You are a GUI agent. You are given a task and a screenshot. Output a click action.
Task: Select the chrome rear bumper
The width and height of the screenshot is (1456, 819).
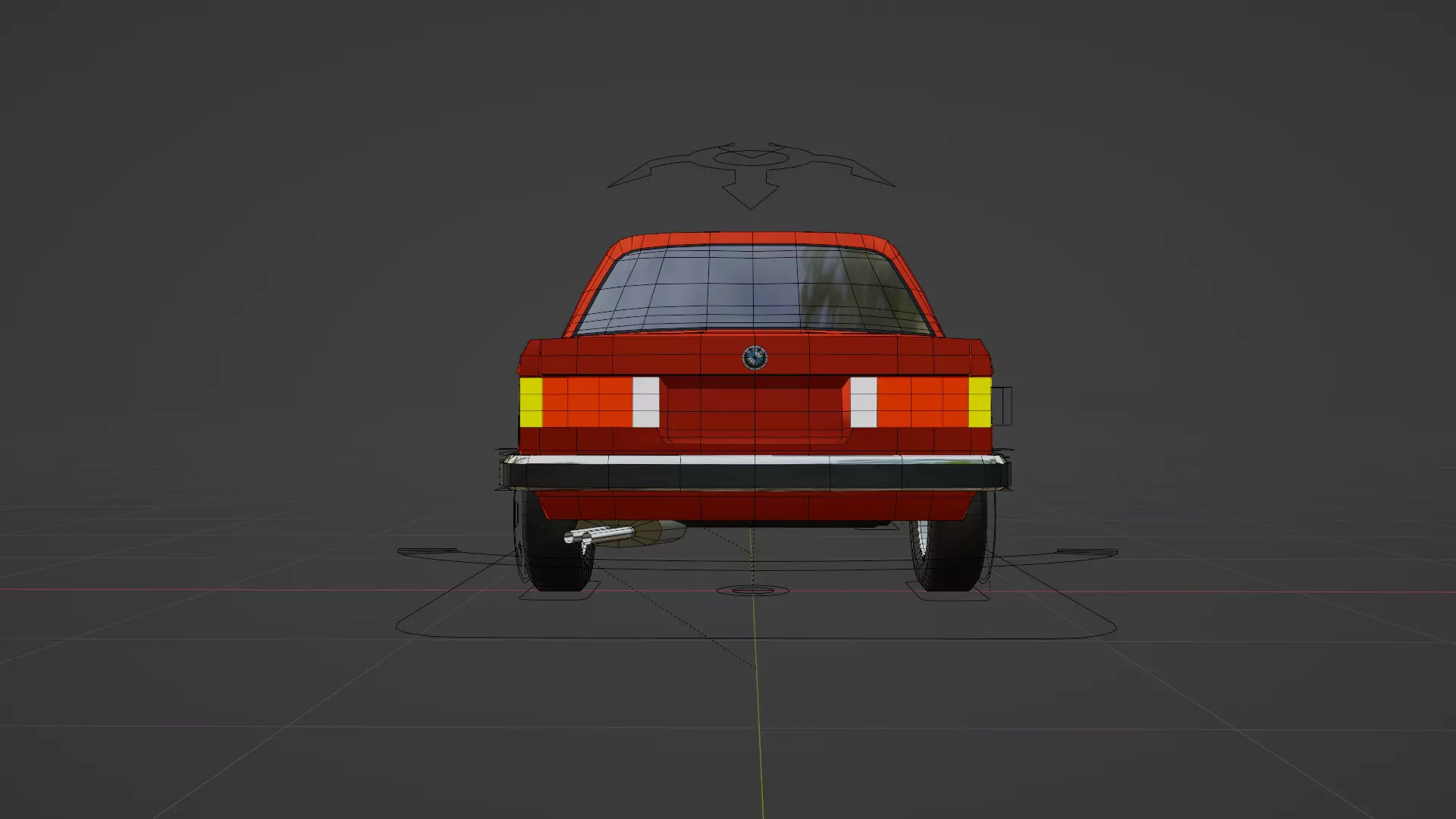[755, 472]
